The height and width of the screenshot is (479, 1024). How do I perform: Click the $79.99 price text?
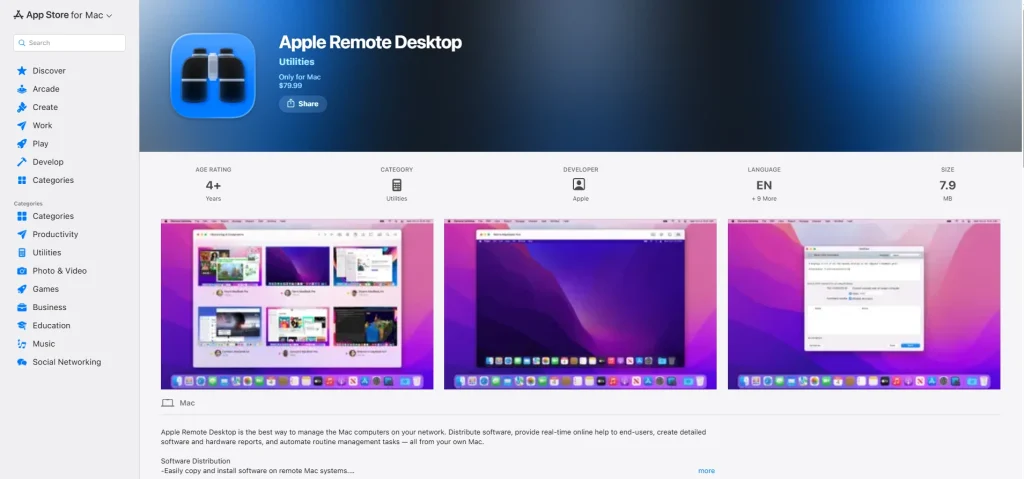coord(291,86)
